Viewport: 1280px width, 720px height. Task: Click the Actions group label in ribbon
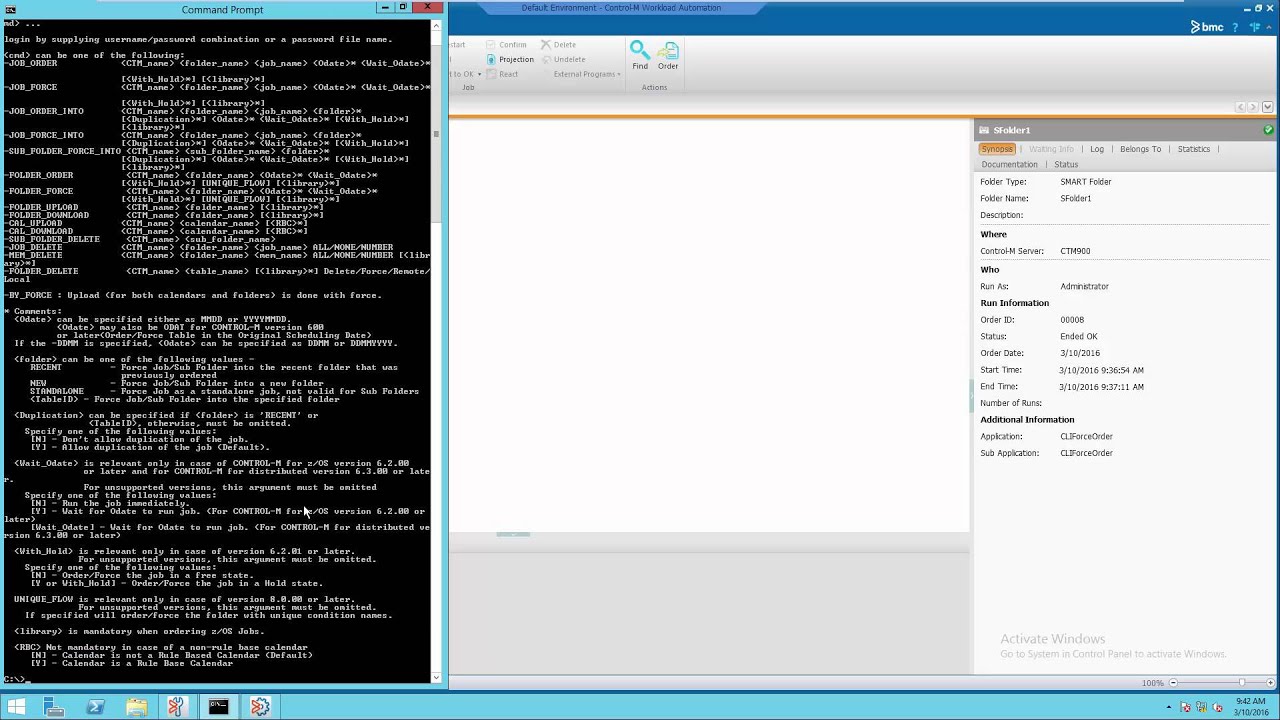654,88
